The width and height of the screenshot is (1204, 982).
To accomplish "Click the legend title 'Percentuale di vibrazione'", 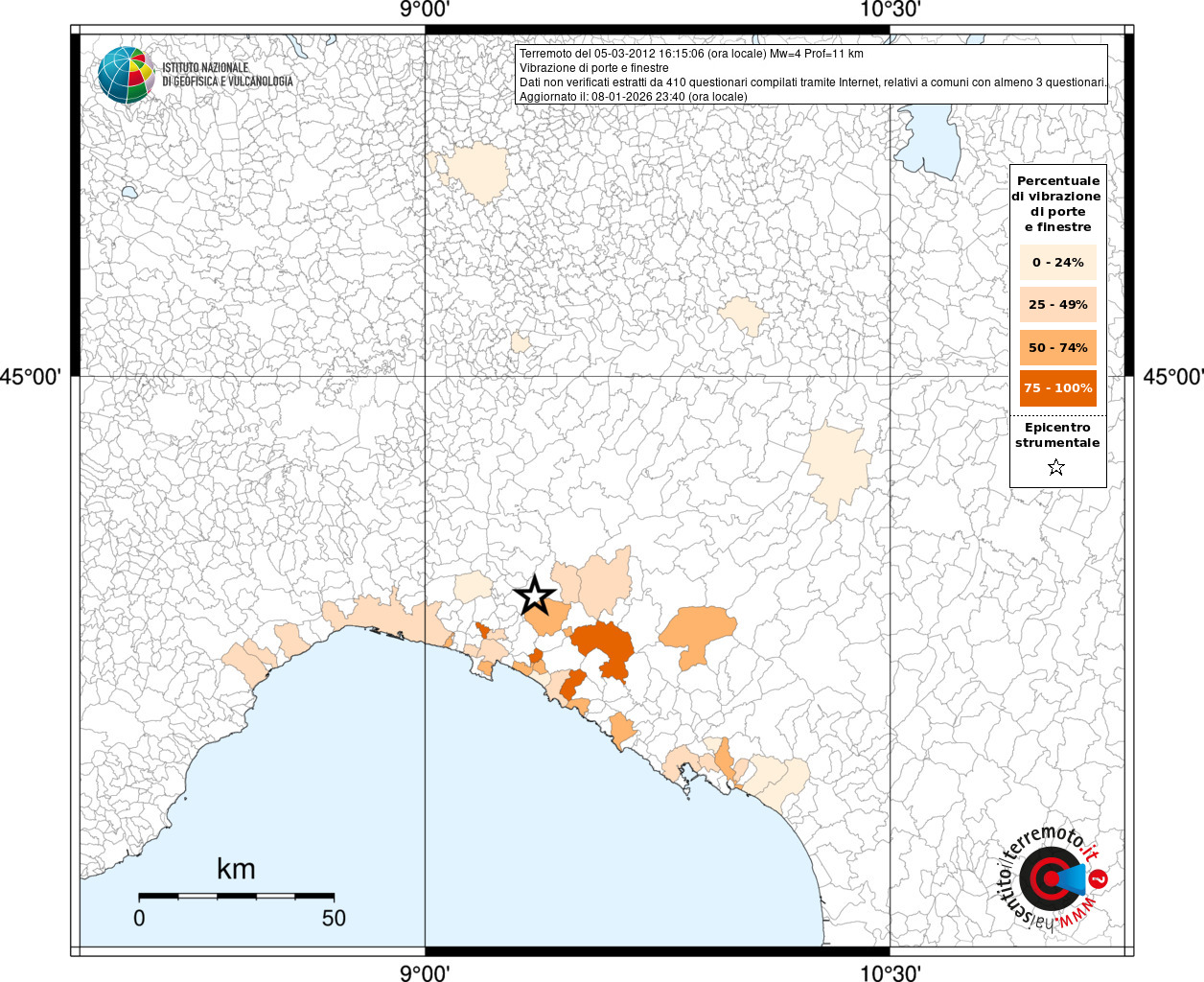I will pyautogui.click(x=1057, y=203).
